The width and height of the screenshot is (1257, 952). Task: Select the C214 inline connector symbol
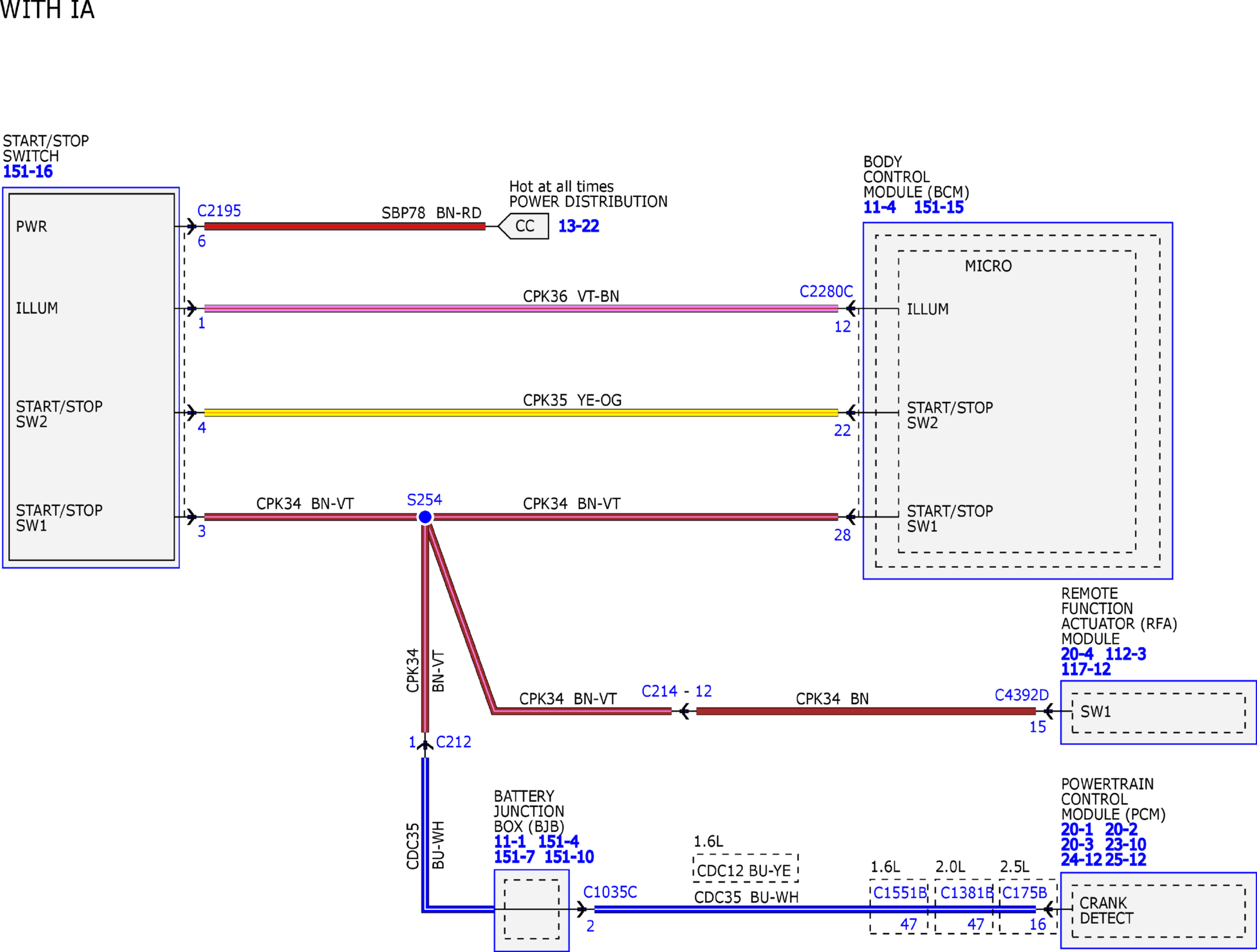[683, 711]
